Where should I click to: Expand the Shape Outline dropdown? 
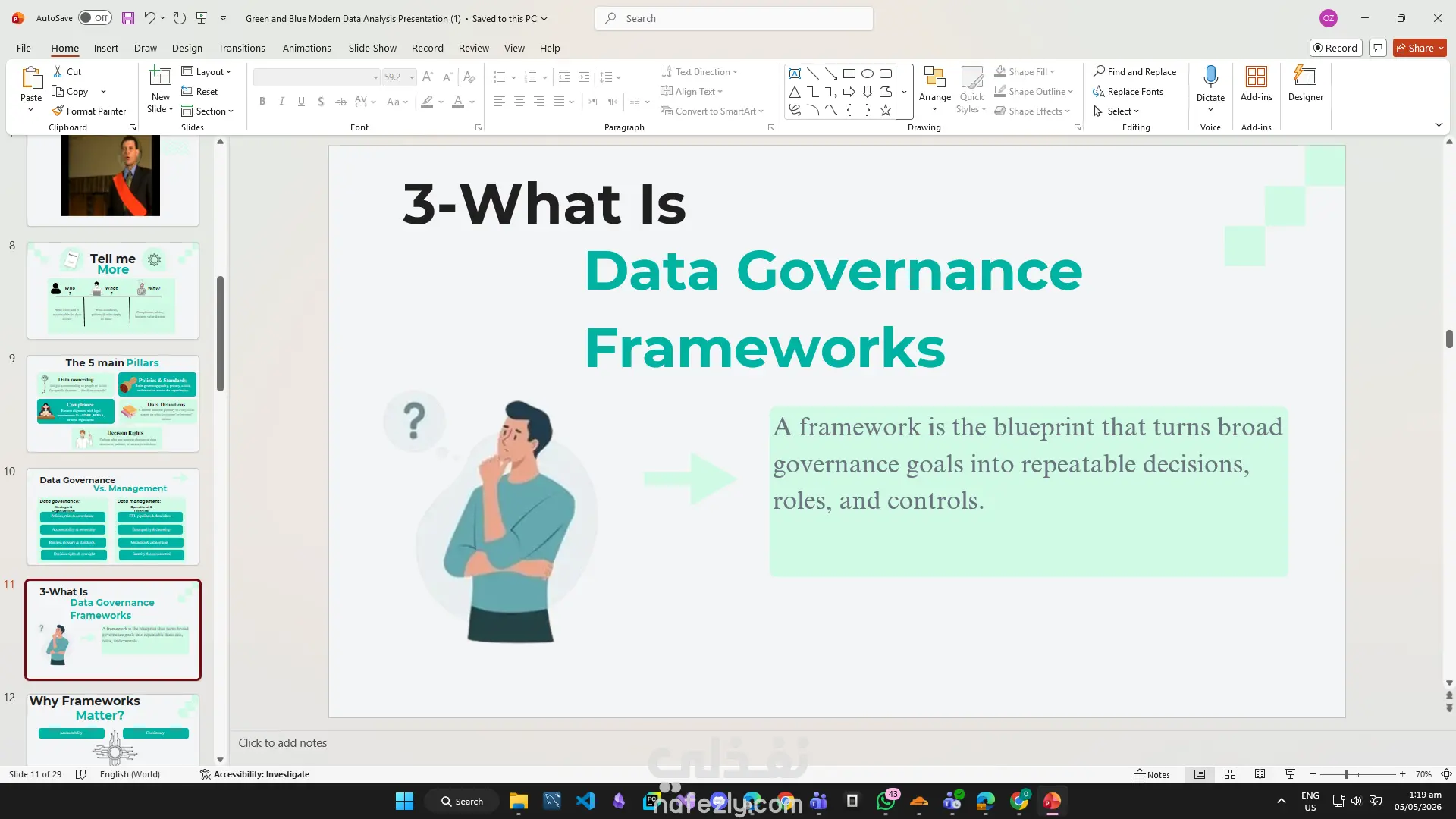click(x=1034, y=91)
